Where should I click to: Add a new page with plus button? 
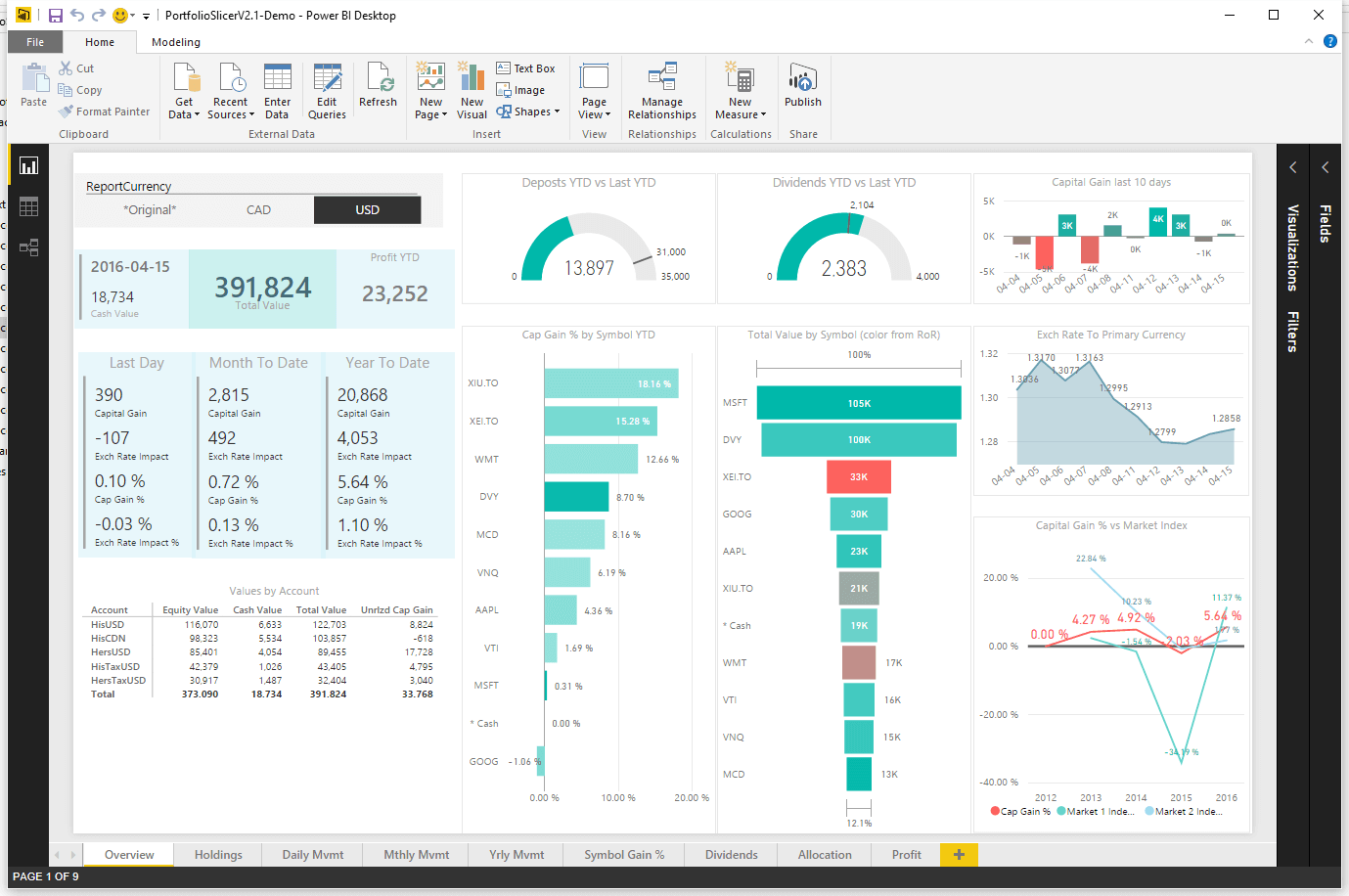point(959,855)
